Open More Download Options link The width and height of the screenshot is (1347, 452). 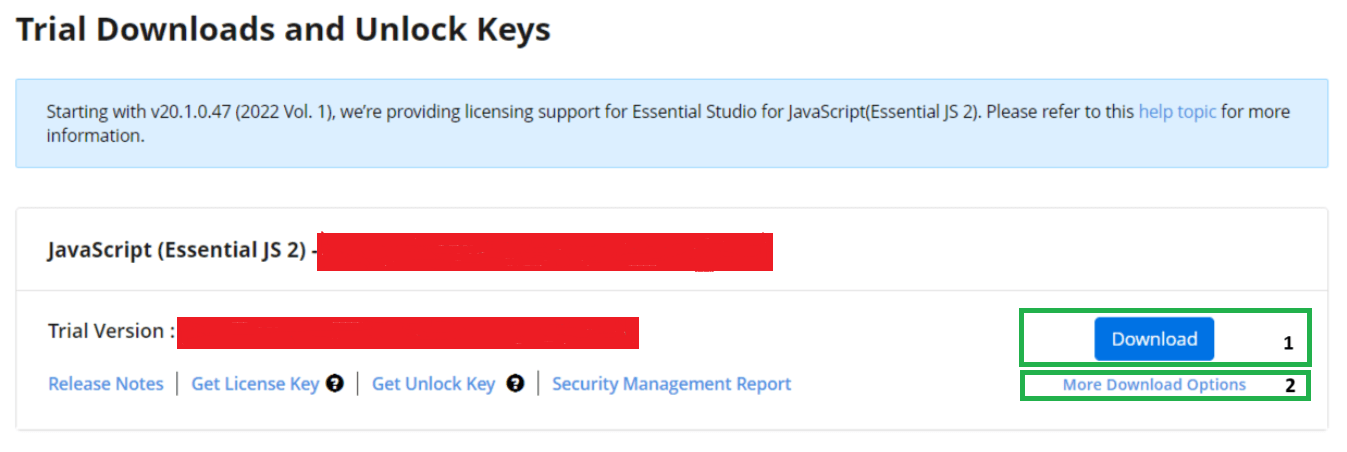1154,385
